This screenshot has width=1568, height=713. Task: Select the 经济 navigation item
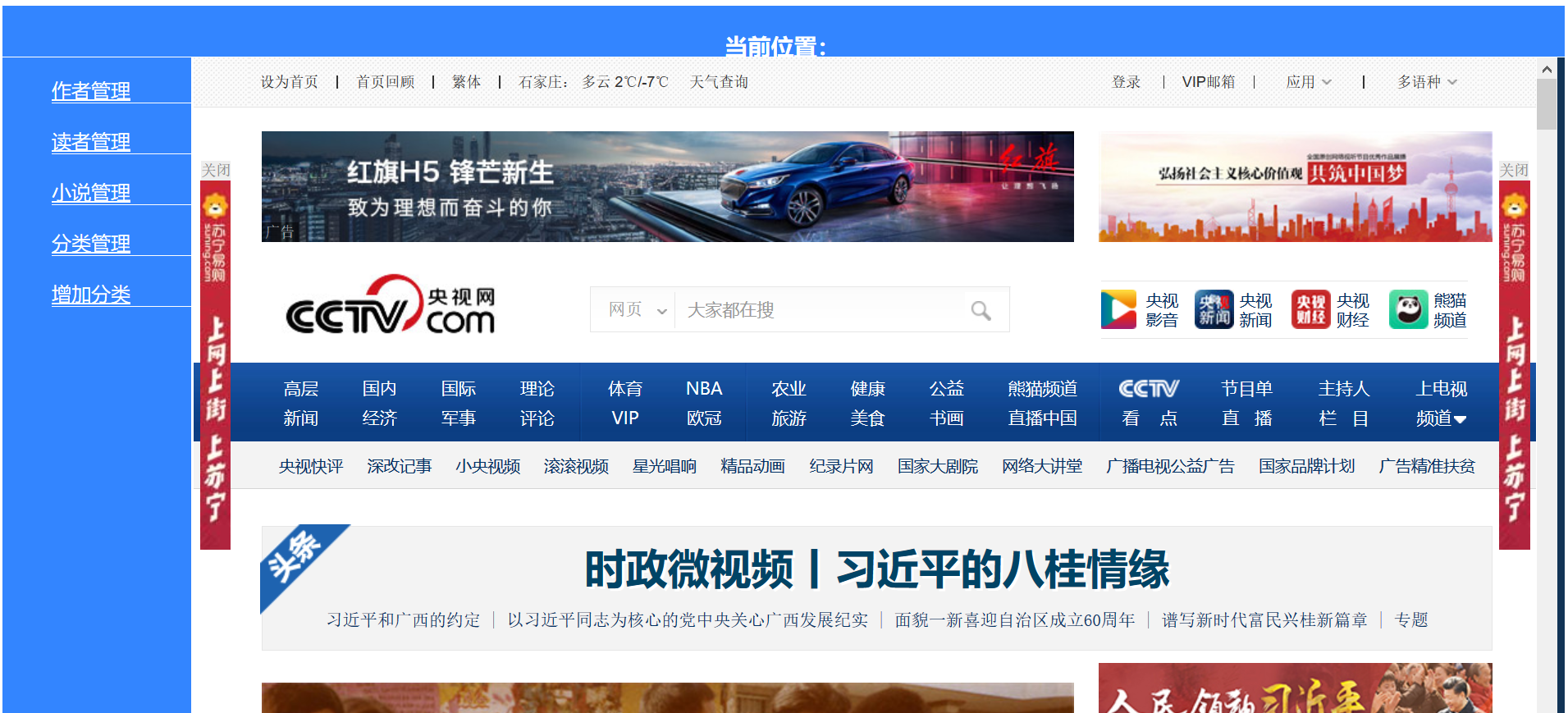click(x=380, y=418)
